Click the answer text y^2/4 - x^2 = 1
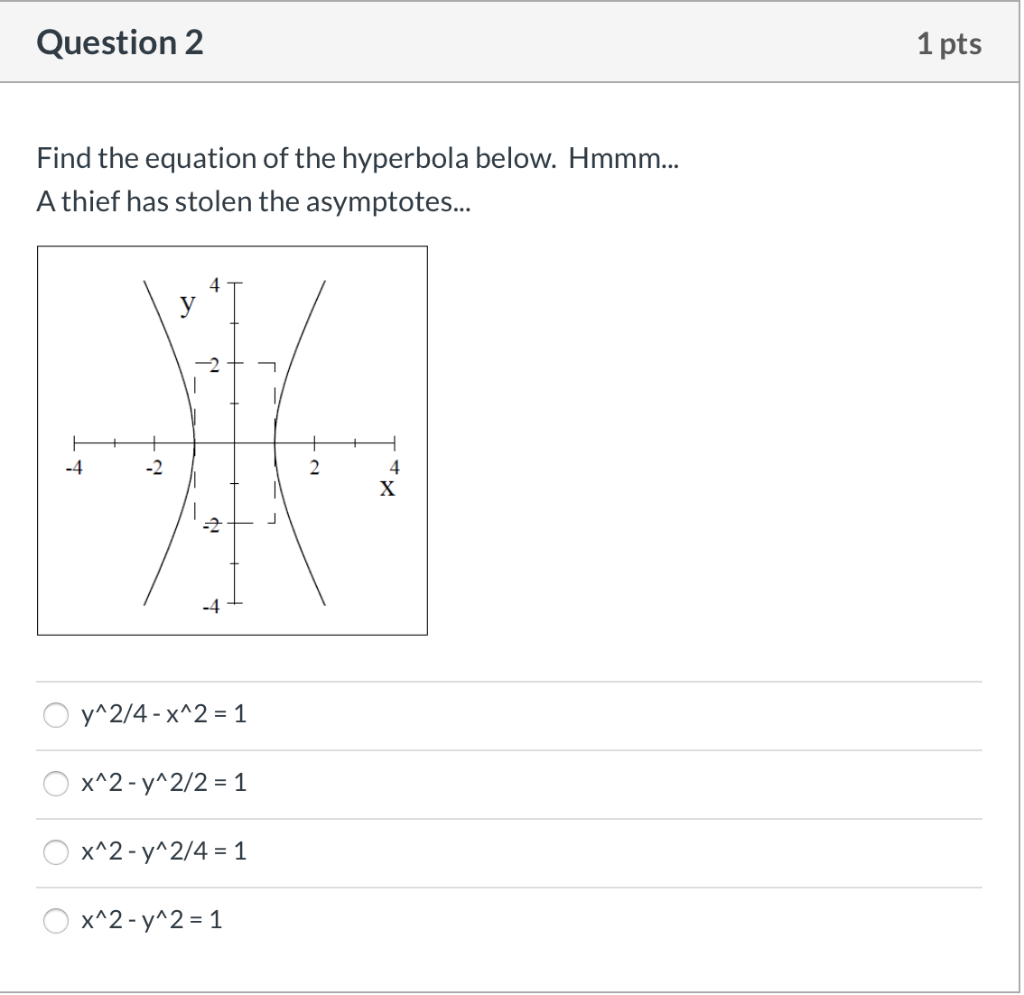The image size is (1024, 995). tap(161, 714)
